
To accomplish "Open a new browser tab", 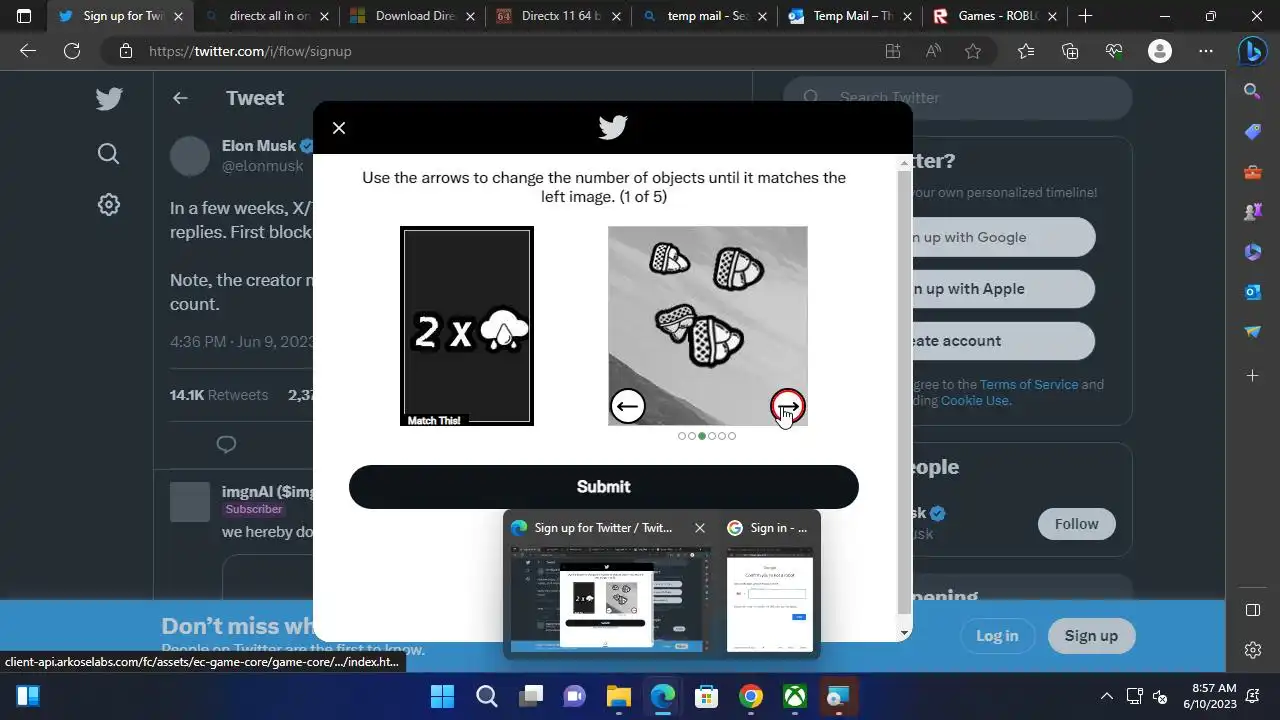I will (1086, 16).
